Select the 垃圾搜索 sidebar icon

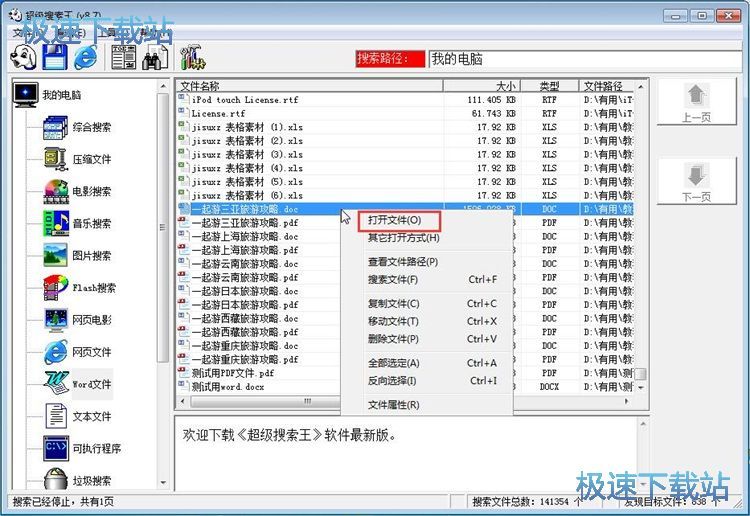[56, 479]
